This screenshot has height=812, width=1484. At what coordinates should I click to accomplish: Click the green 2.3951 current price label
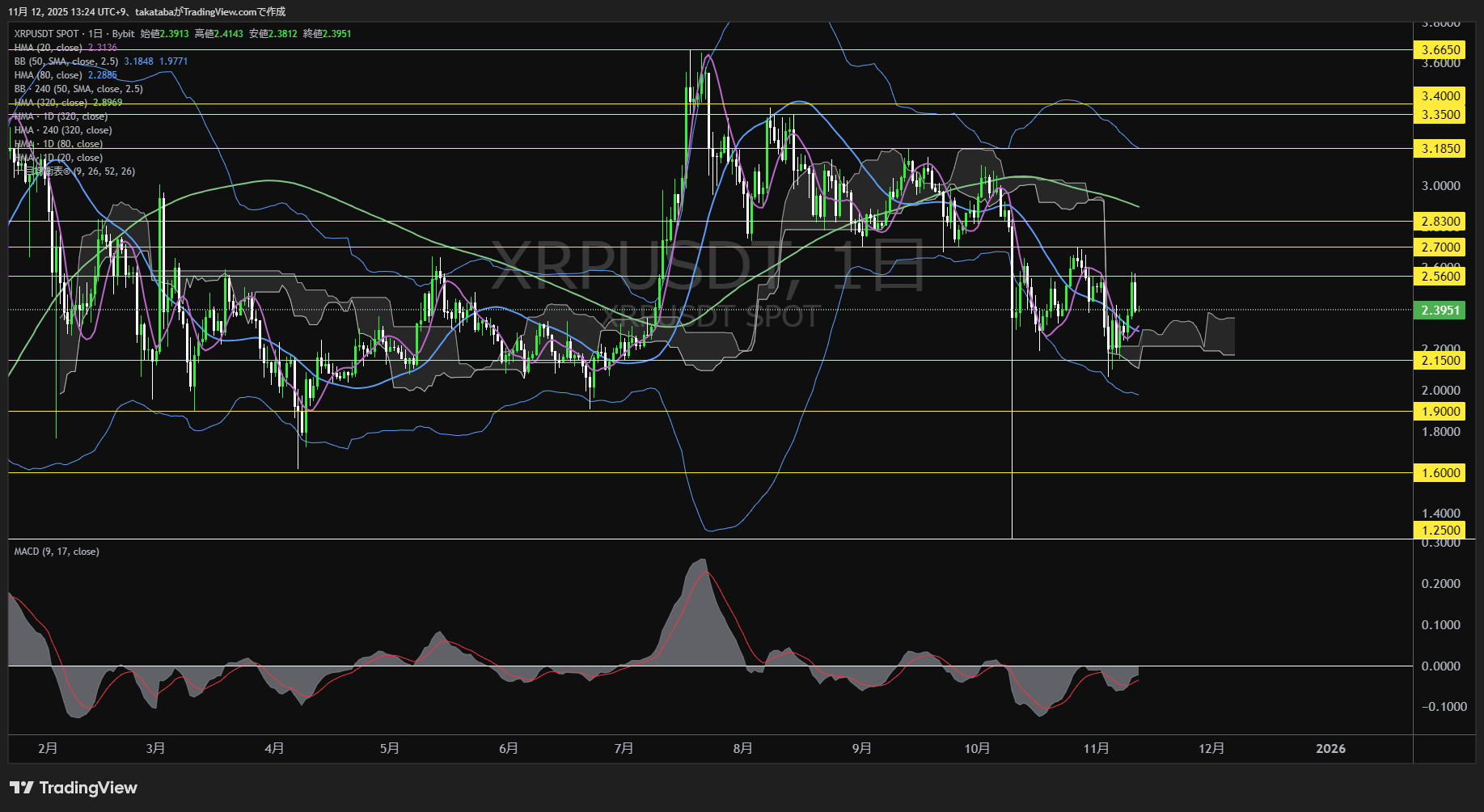pos(1439,311)
